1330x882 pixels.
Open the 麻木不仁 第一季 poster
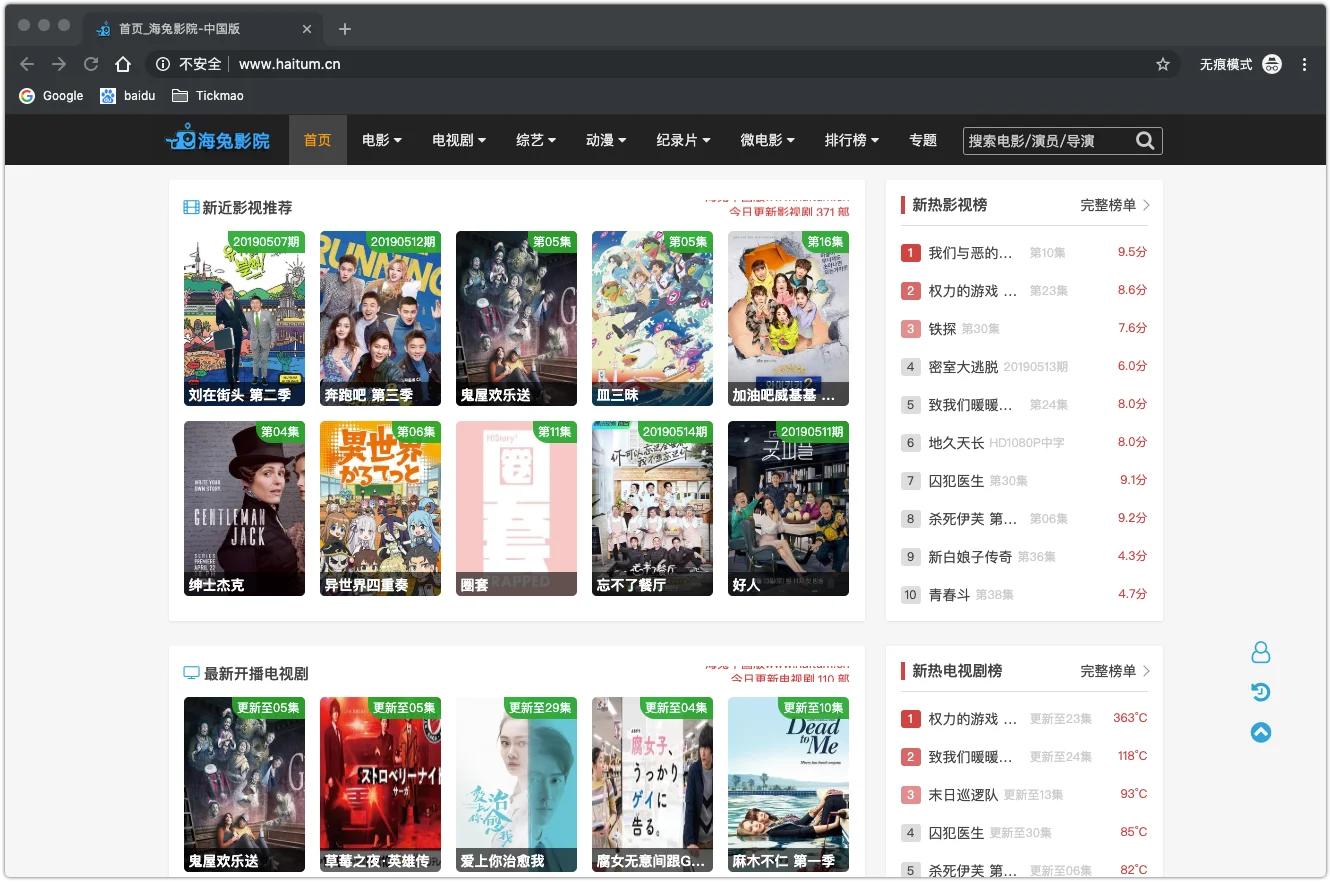pyautogui.click(x=788, y=784)
